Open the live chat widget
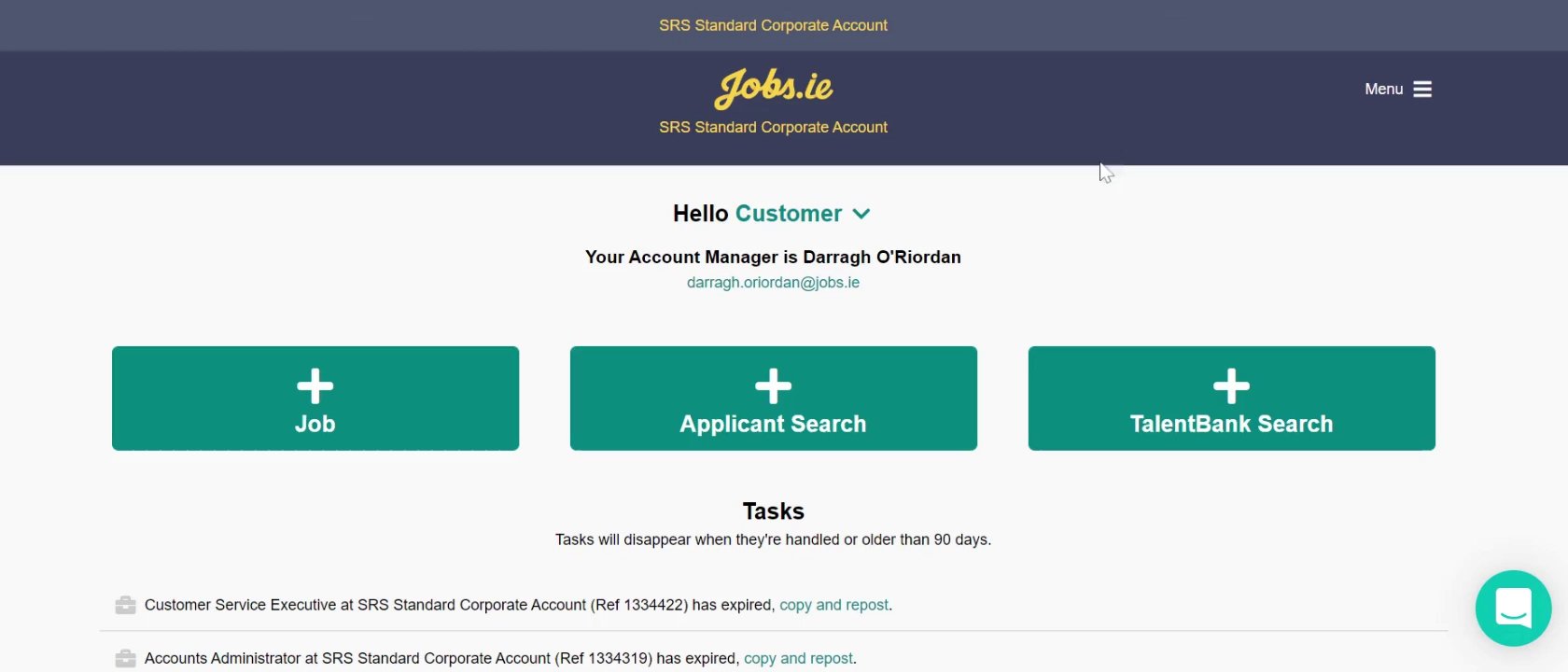The width and height of the screenshot is (1568, 672). pyautogui.click(x=1513, y=609)
